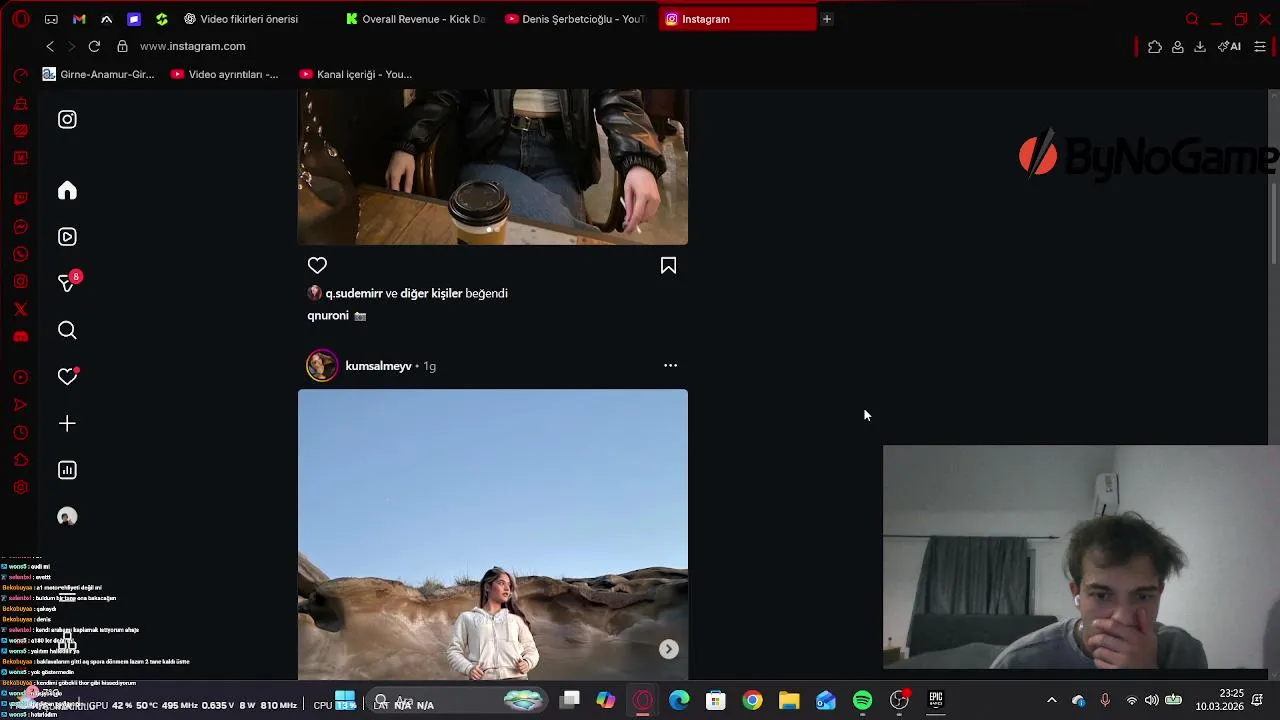The width and height of the screenshot is (1280, 720).
Task: Open the browser AI assistant button
Action: pyautogui.click(x=1229, y=46)
